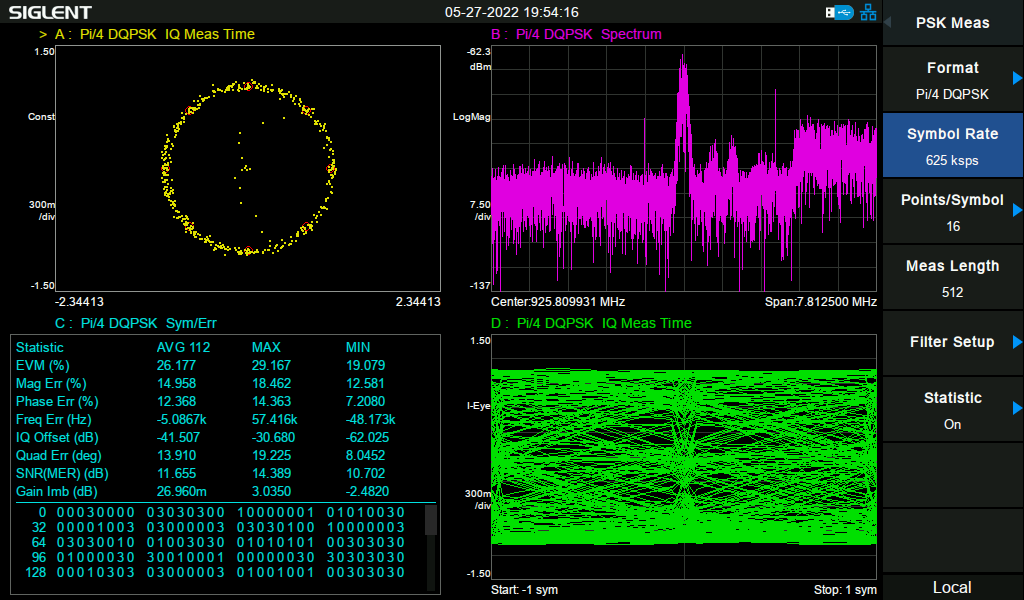
Task: Click the SIGLENT logo
Action: tap(50, 13)
